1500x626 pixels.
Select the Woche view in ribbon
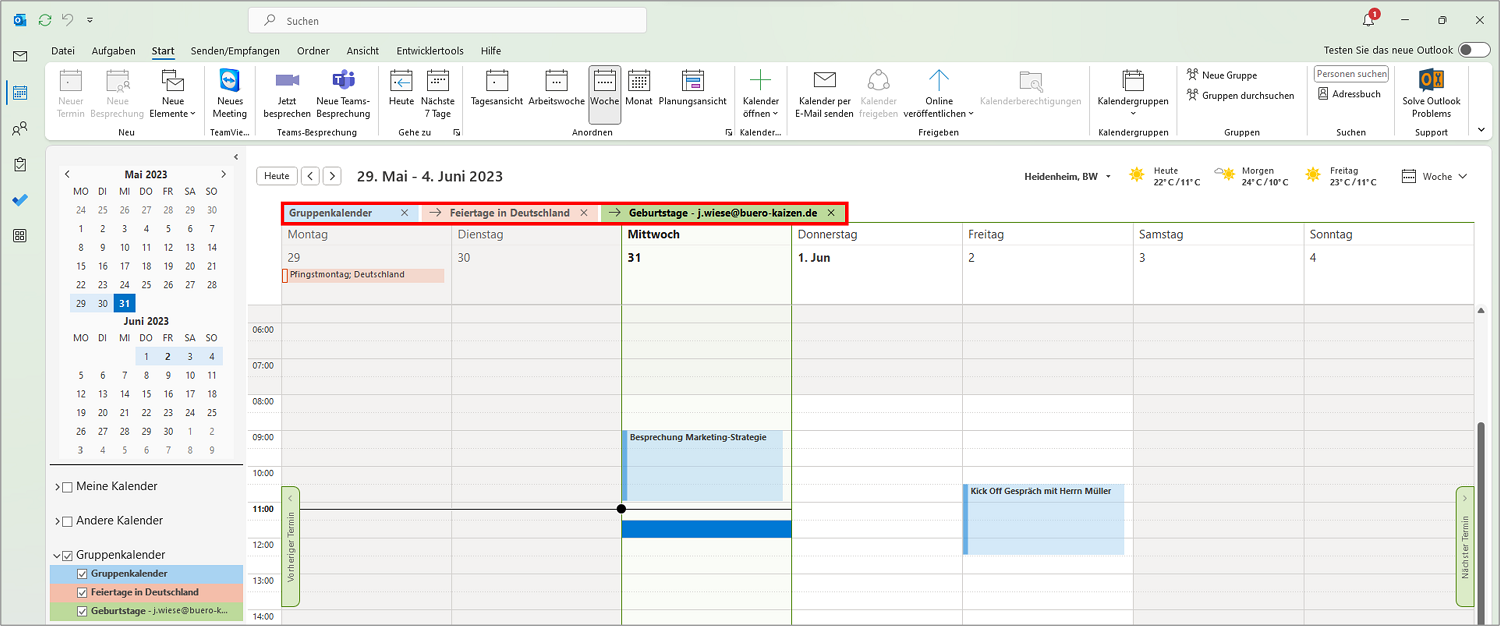coord(605,94)
